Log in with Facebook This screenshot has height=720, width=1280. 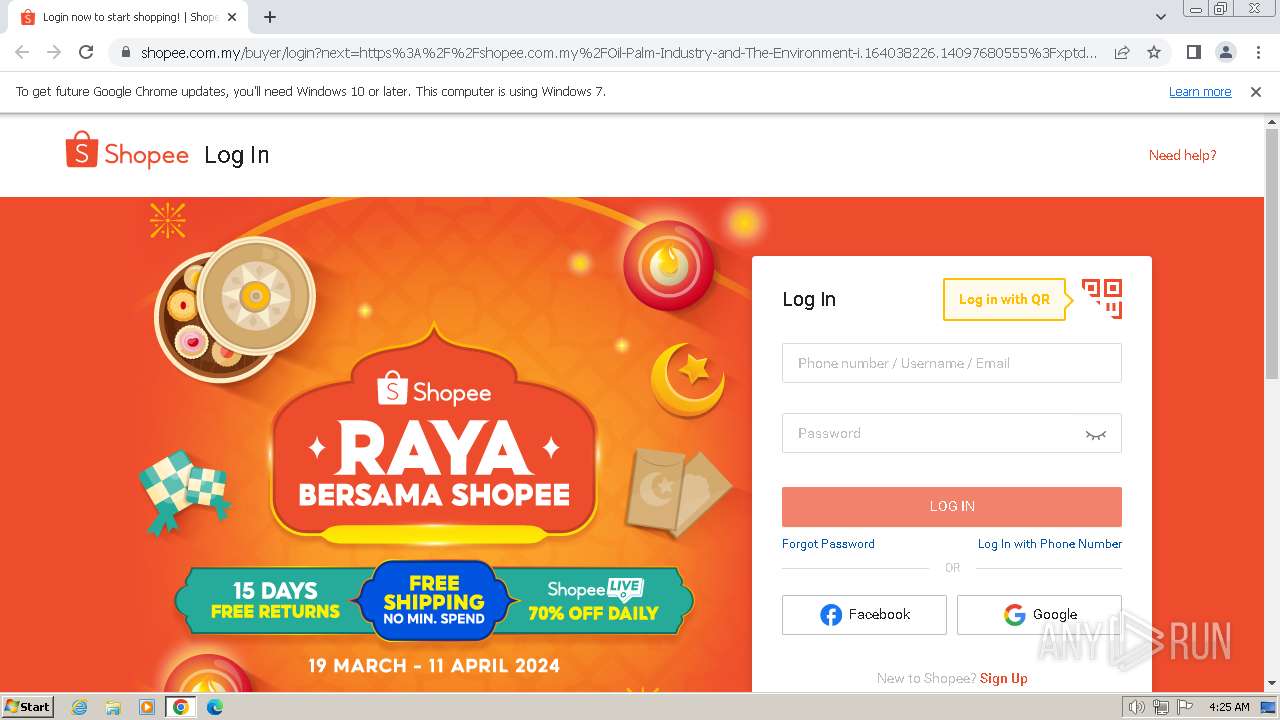click(864, 615)
